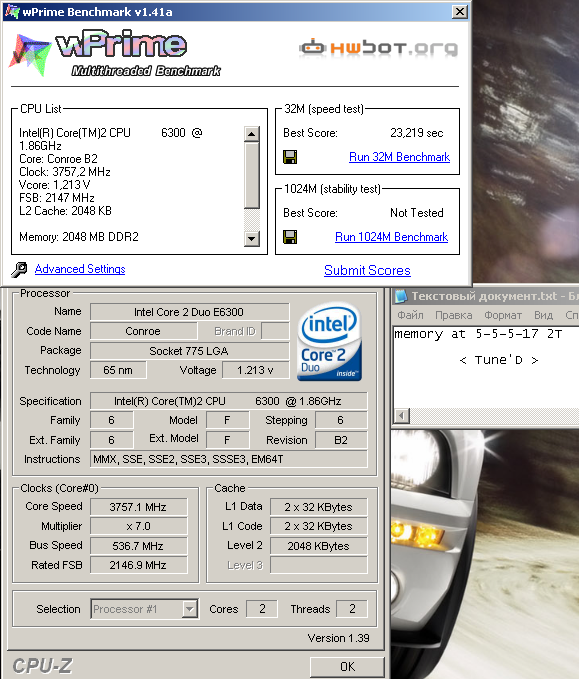
Task: Open Правка menu in Notepad
Action: tap(453, 315)
